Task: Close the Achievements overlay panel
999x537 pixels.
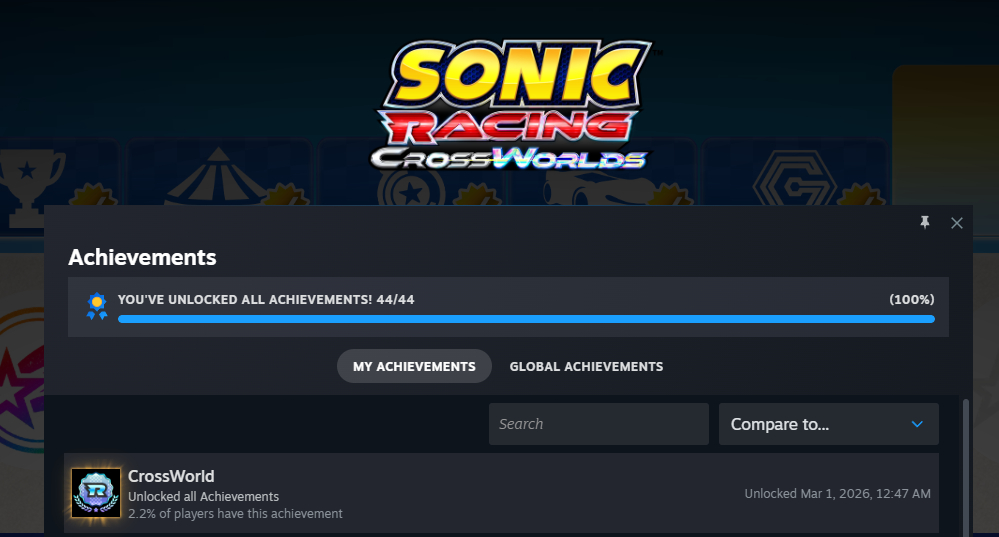Action: tap(956, 223)
